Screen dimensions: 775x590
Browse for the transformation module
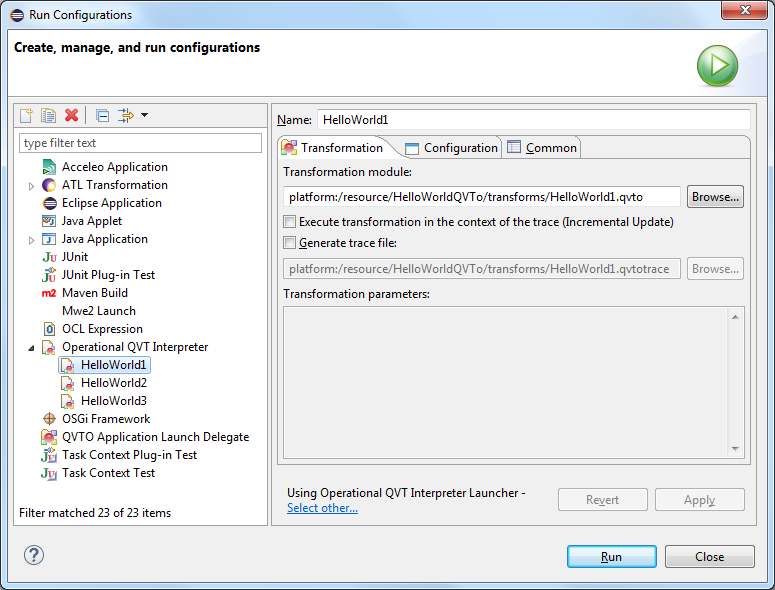coord(715,197)
